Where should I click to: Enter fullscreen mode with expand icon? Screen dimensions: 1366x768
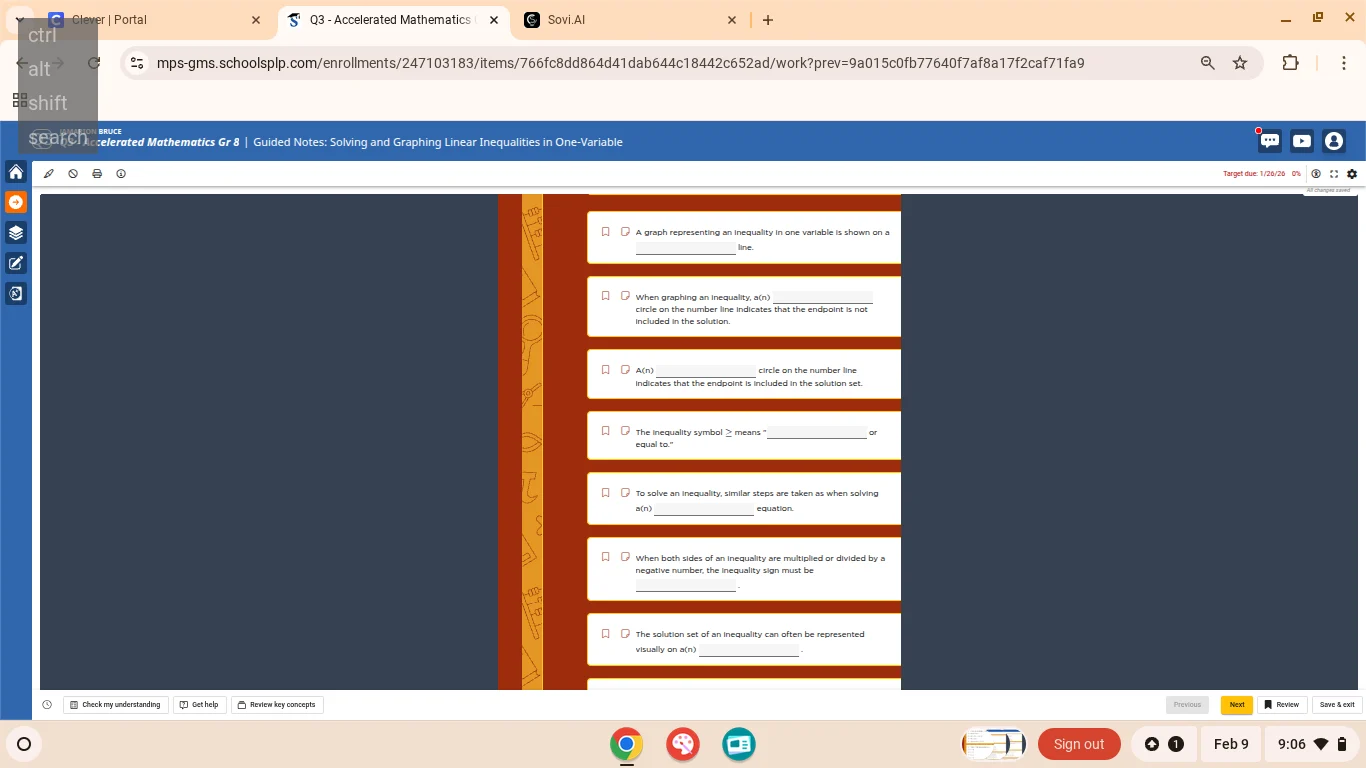(x=1334, y=174)
